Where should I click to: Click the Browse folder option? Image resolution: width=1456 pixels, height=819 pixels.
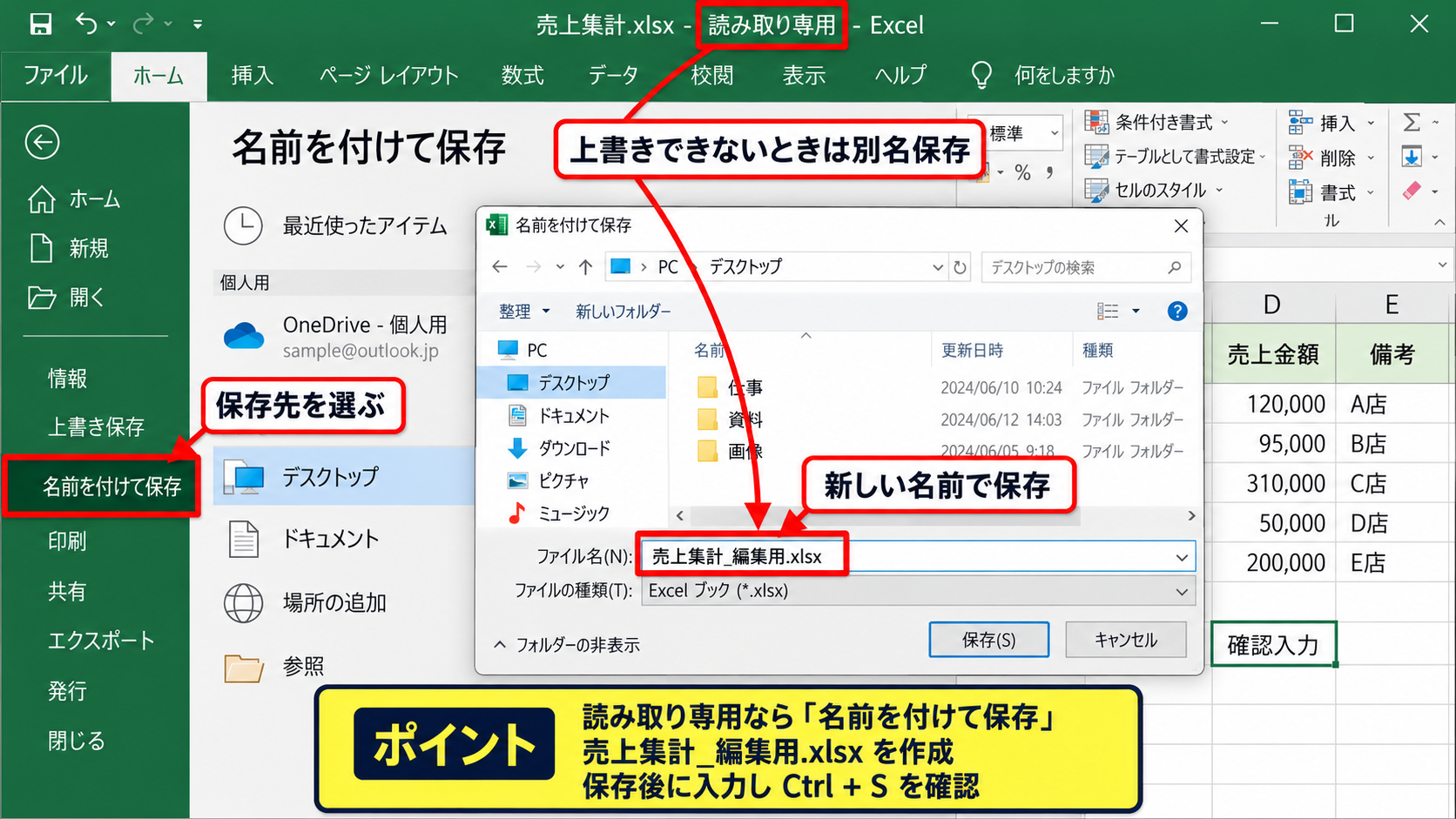[274, 668]
